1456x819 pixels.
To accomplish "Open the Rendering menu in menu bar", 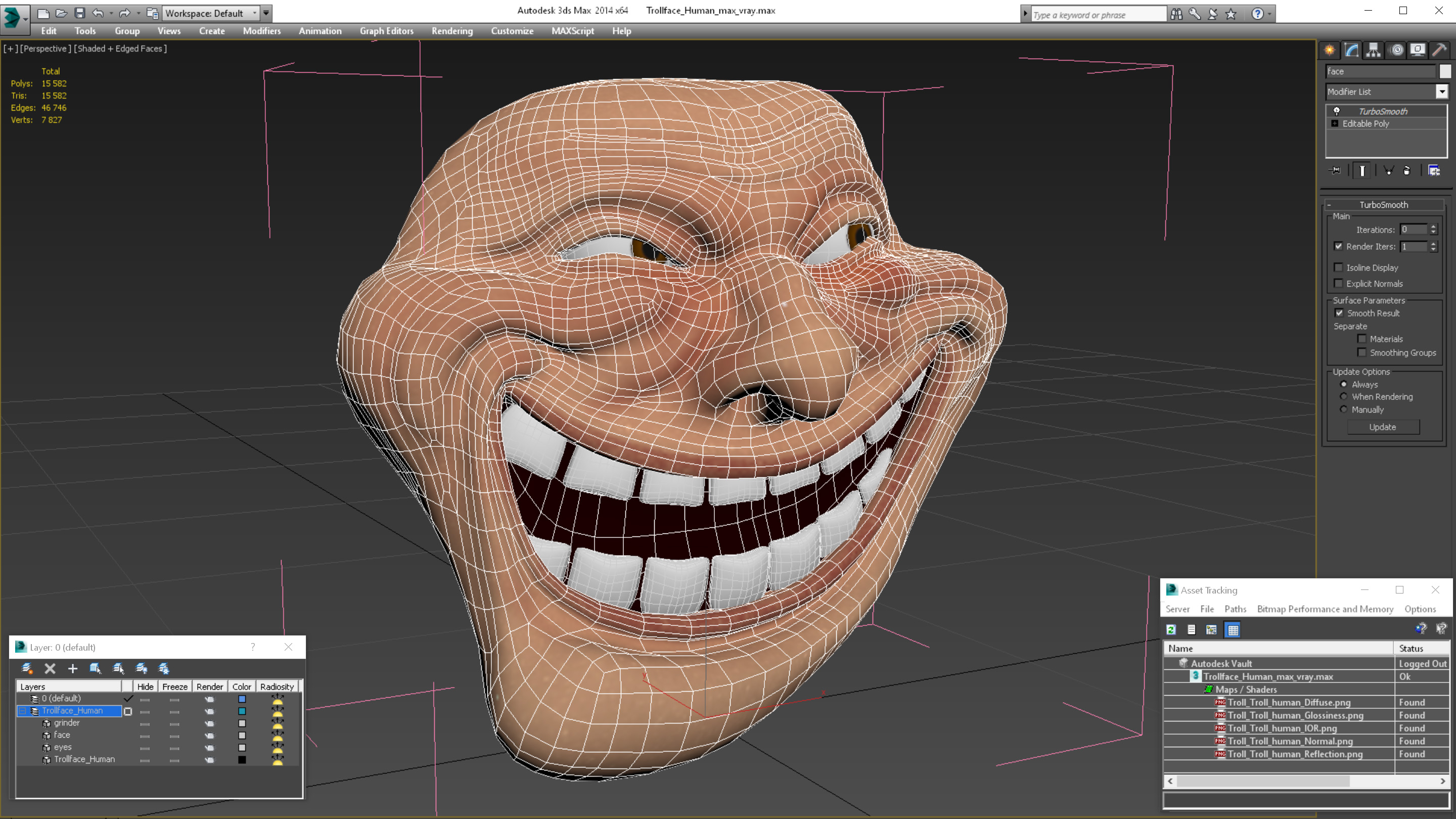I will (452, 31).
